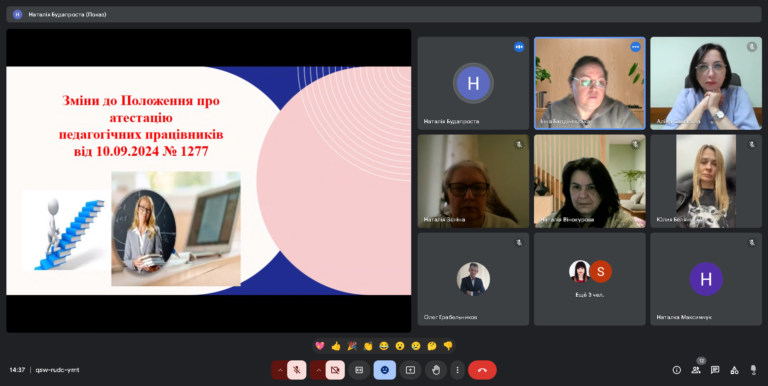
Task: Open the chat panel
Action: pyautogui.click(x=715, y=370)
